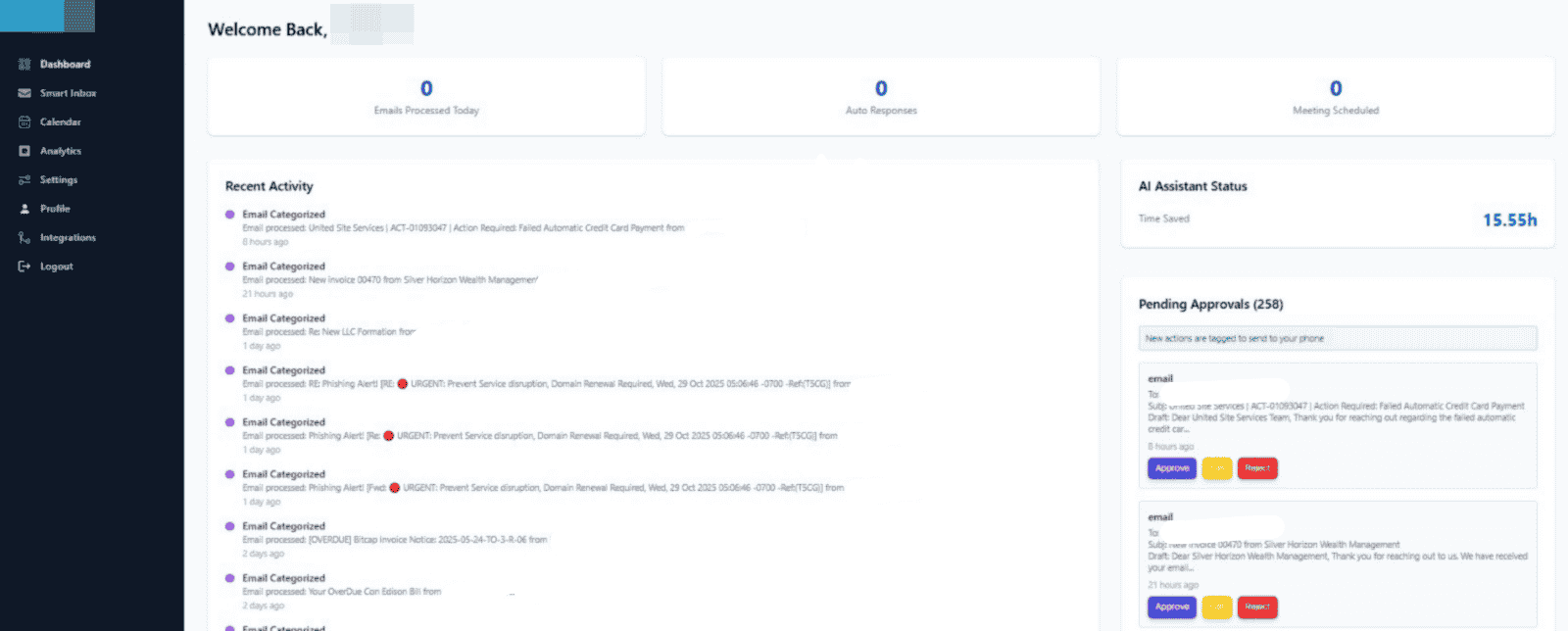
Task: Select activity 'Your OverDue Con Edison Bill'
Action: 341,591
